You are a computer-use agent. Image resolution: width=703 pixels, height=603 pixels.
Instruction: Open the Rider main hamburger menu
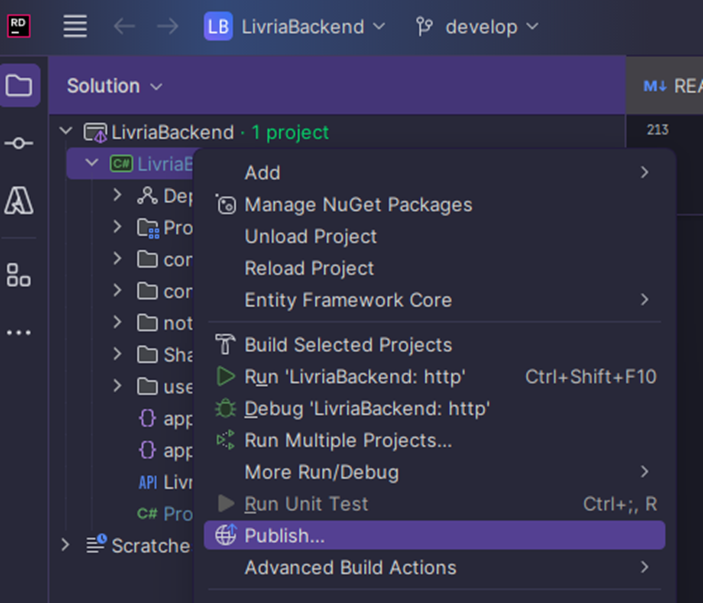point(75,26)
